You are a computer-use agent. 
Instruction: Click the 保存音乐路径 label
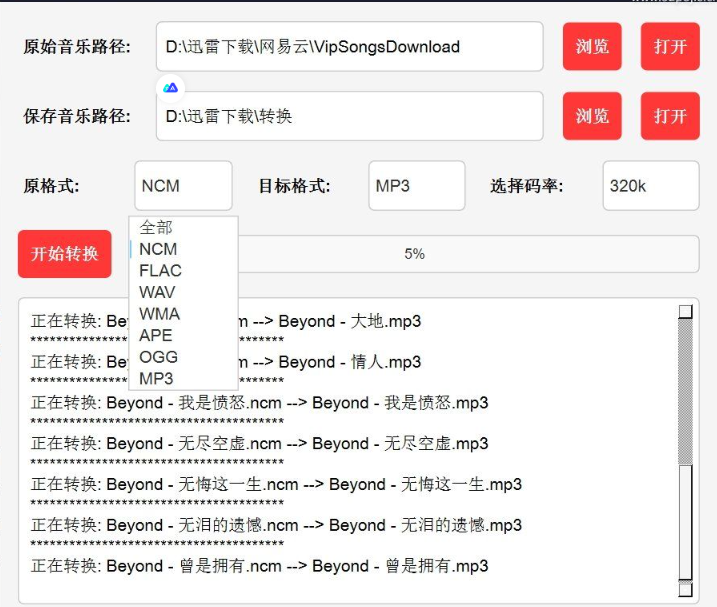[x=77, y=116]
